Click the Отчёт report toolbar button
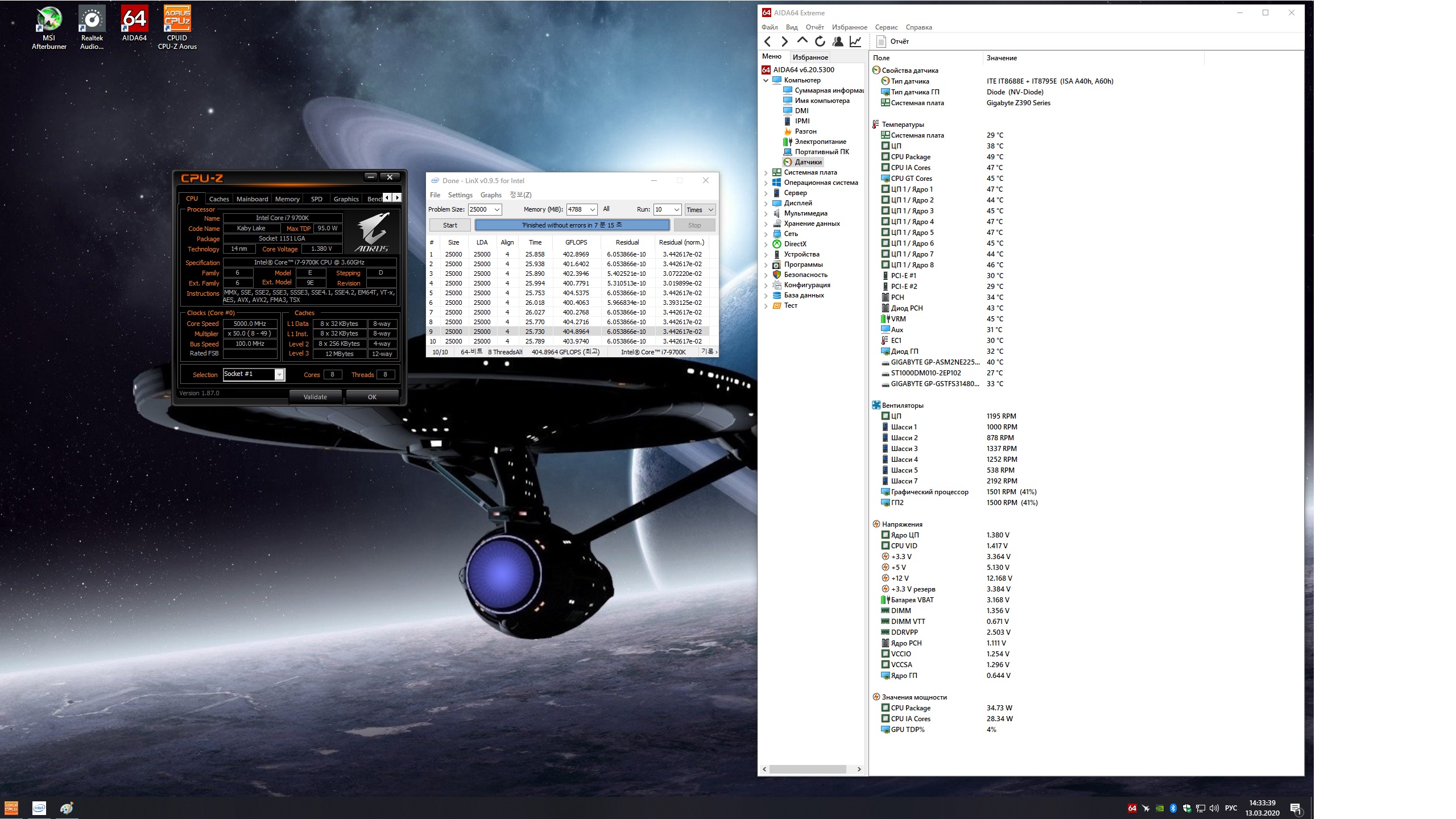Image resolution: width=1456 pixels, height=819 pixels. (893, 41)
